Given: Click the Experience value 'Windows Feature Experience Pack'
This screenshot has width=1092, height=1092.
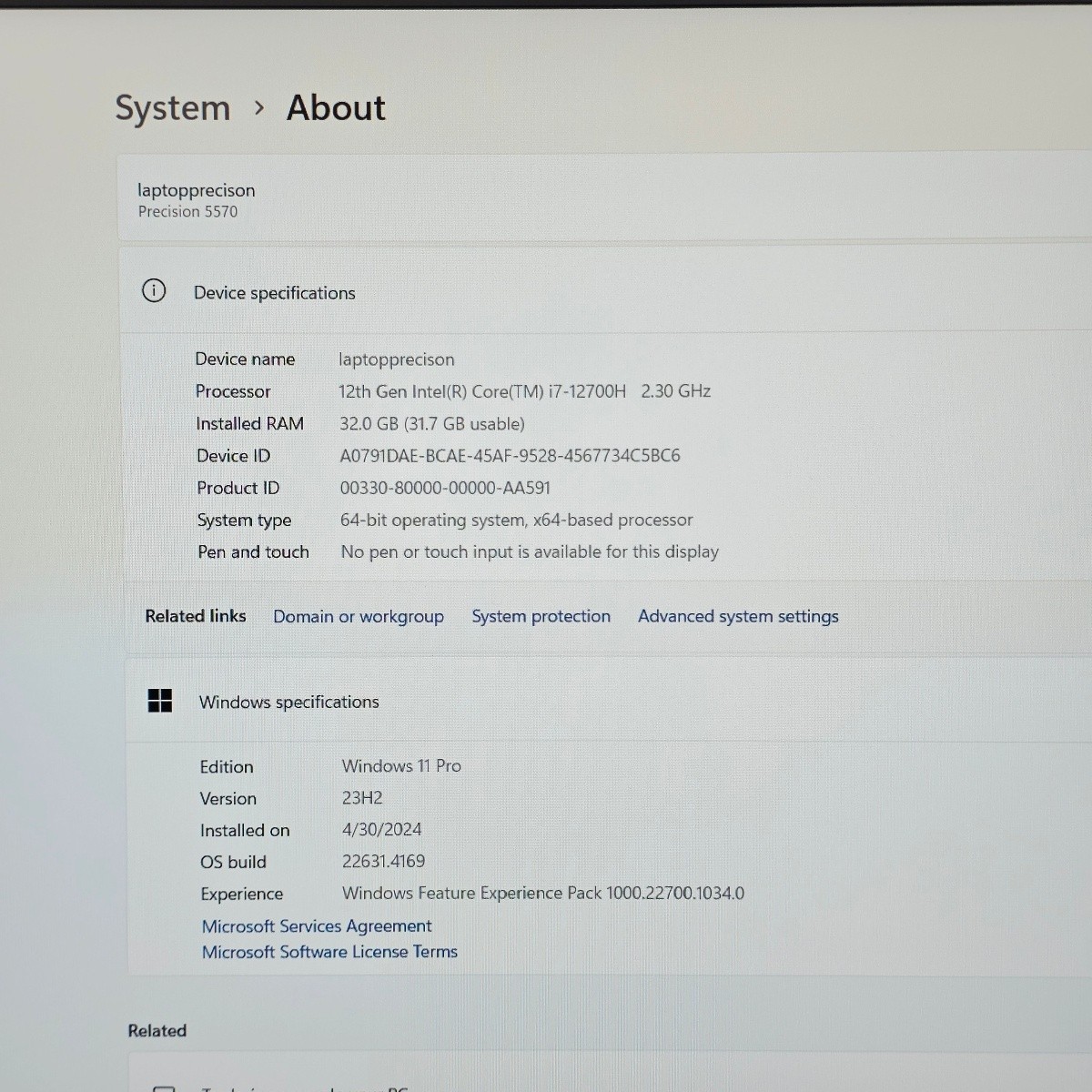Looking at the screenshot, I should point(471,894).
